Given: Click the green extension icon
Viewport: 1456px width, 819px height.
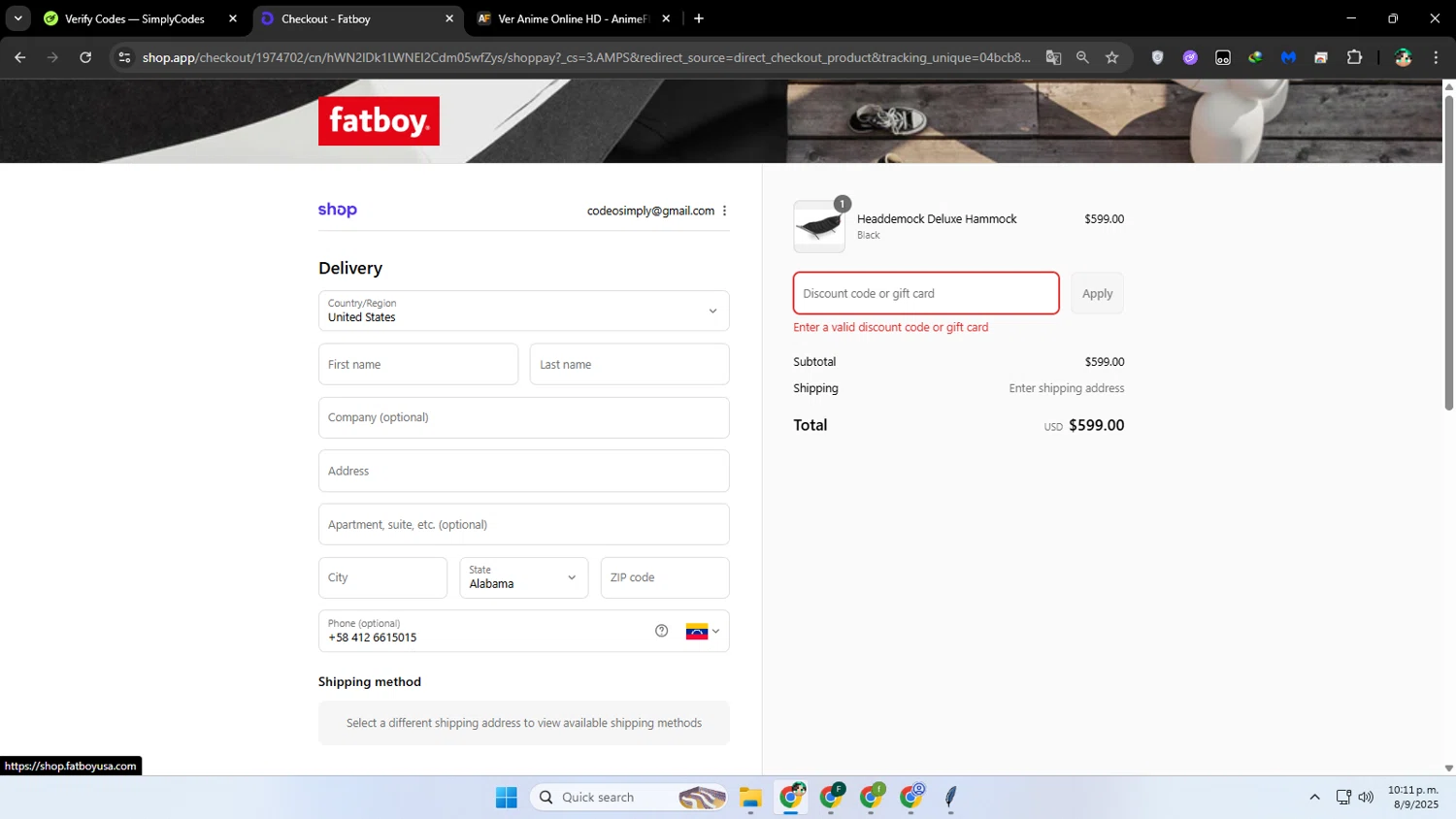Looking at the screenshot, I should coord(1255,57).
